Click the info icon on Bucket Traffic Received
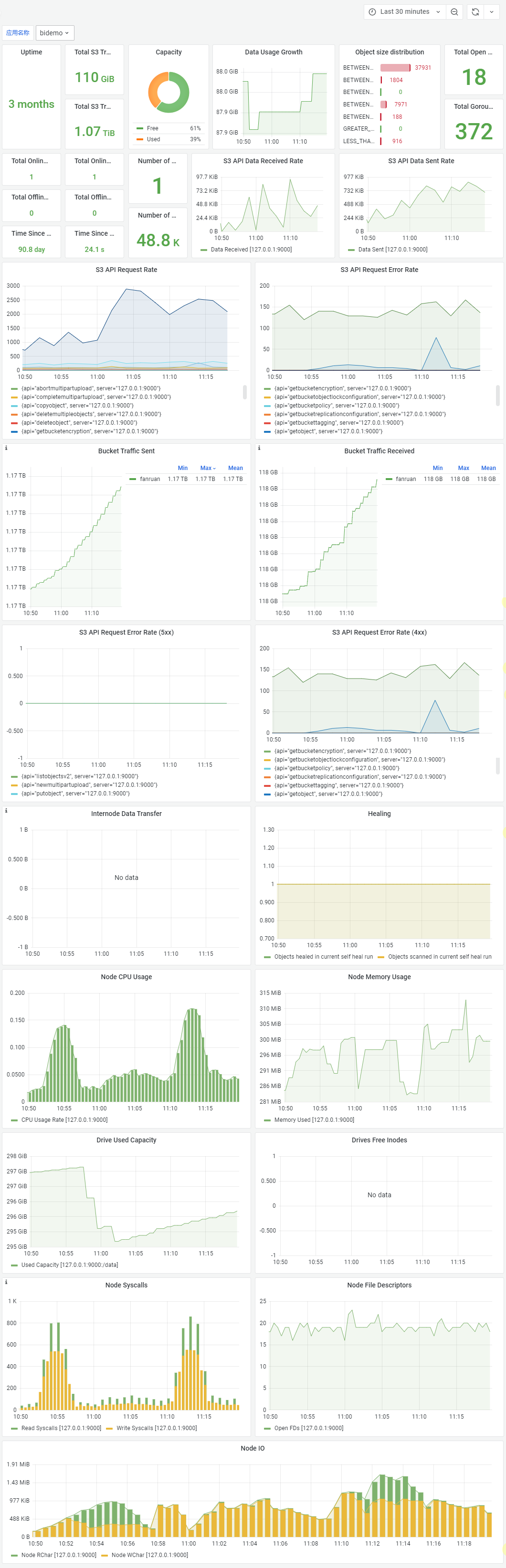 pos(259,448)
